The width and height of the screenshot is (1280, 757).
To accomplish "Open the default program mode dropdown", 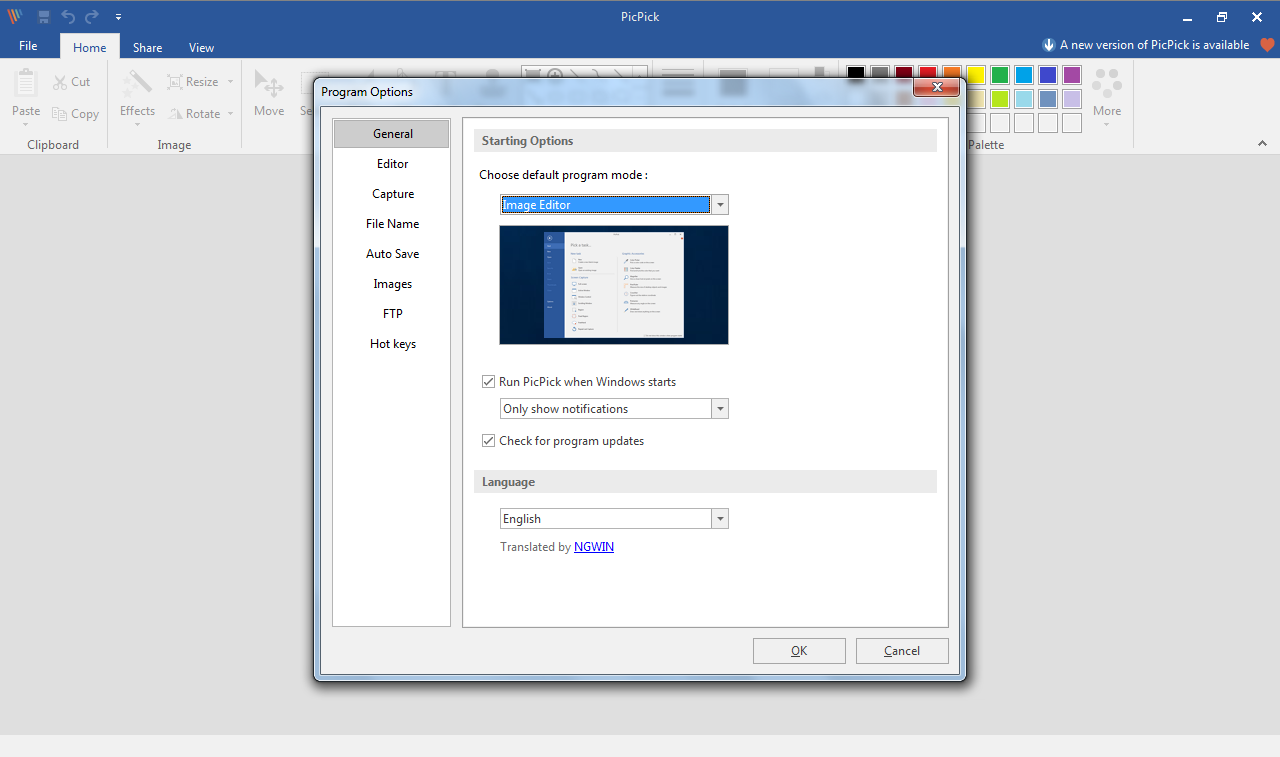I will click(x=720, y=205).
